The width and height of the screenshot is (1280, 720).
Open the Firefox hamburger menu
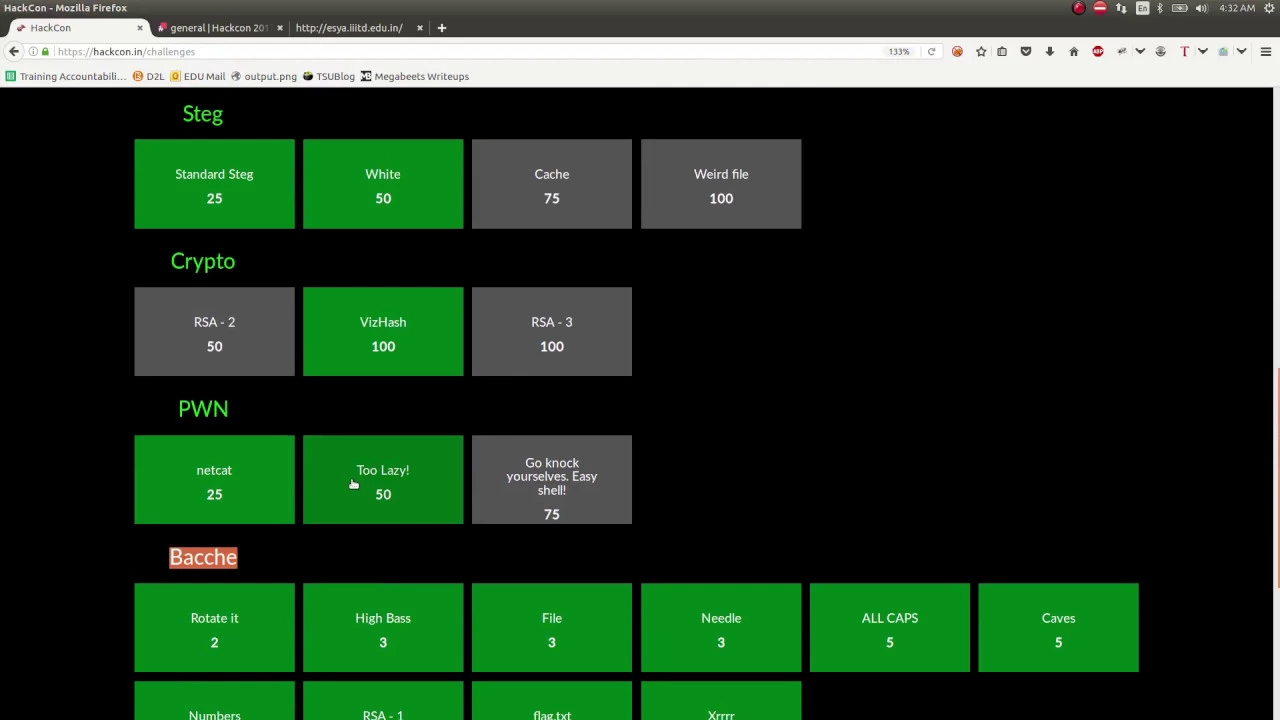click(1265, 52)
